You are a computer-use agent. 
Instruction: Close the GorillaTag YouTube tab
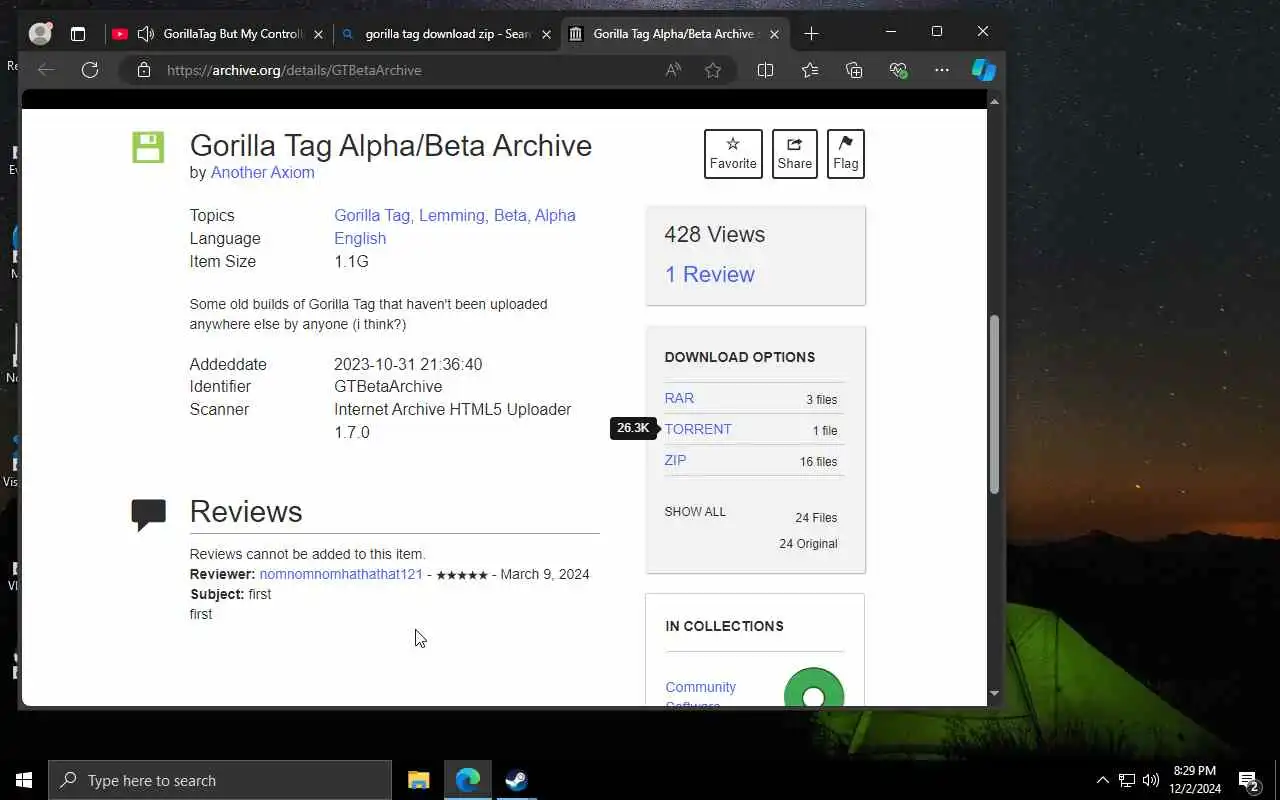[318, 34]
